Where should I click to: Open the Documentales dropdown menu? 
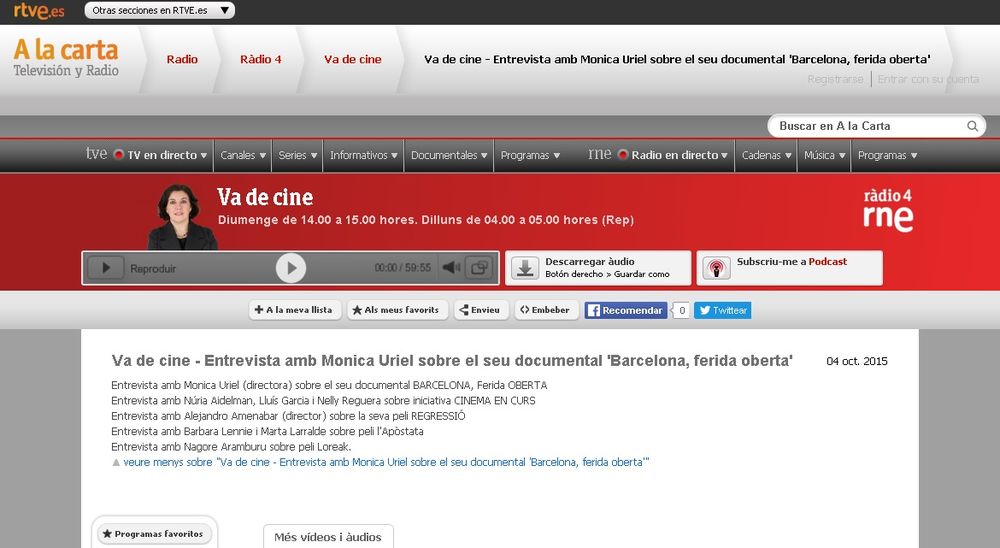449,155
